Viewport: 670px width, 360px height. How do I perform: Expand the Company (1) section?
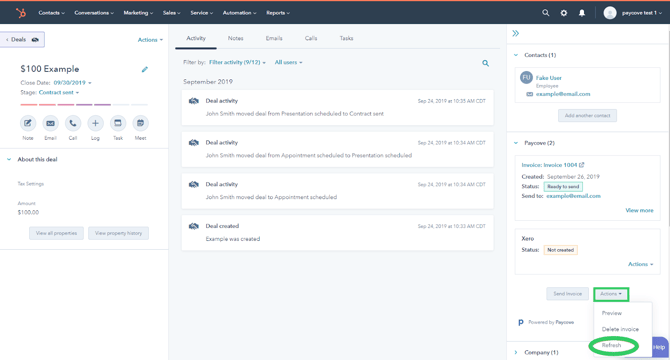(516, 352)
